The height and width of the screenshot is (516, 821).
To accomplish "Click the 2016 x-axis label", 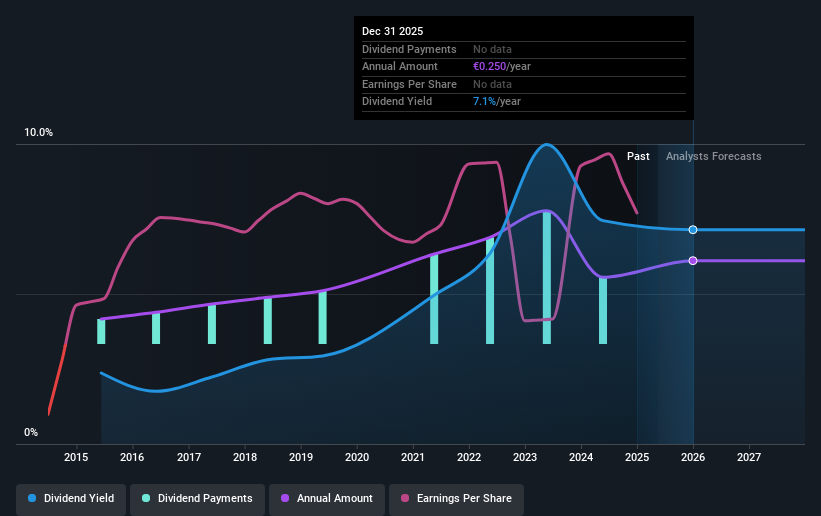I will (x=132, y=457).
